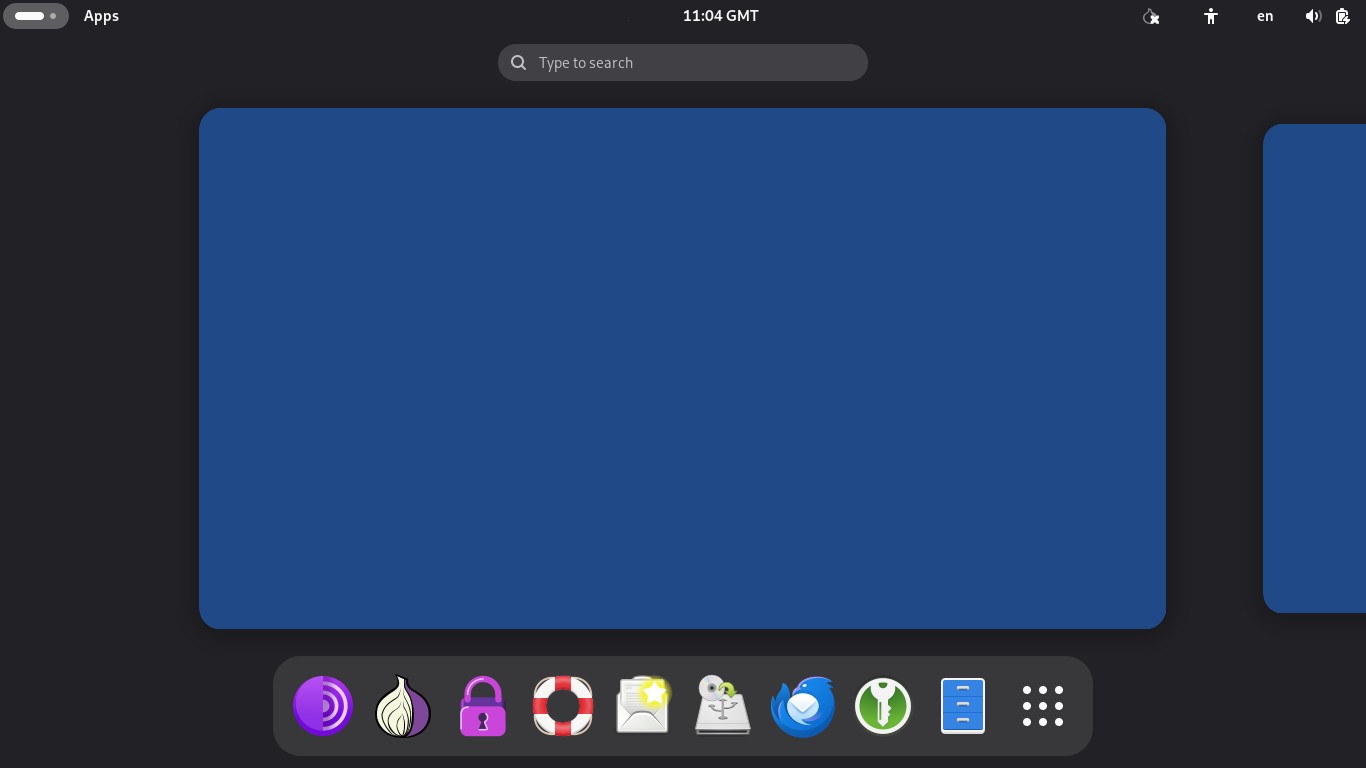Open the Tails Cloner drive icon
The width and height of the screenshot is (1366, 768).
point(723,706)
